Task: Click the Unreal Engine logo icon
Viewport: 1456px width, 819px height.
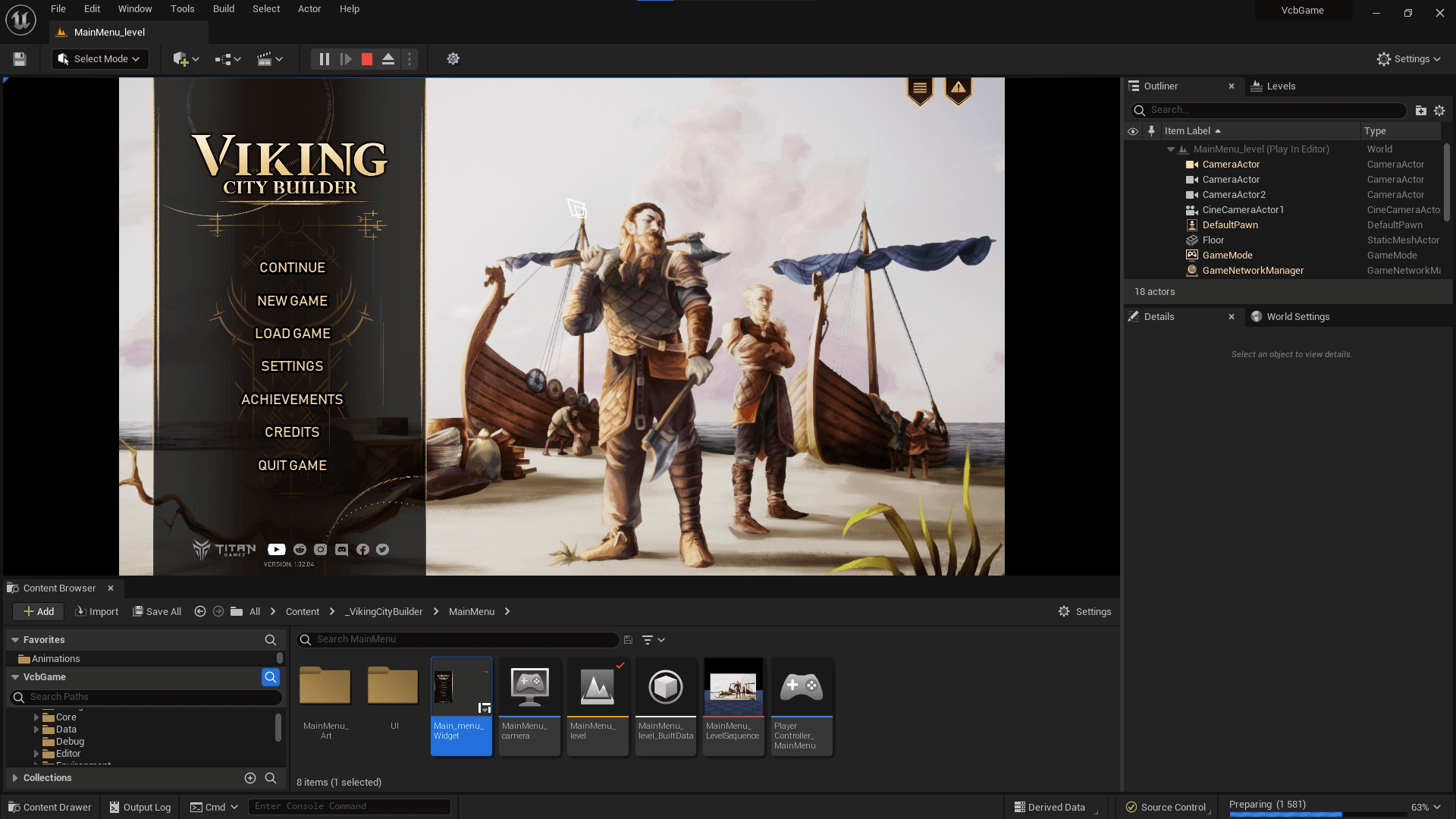Action: [20, 20]
